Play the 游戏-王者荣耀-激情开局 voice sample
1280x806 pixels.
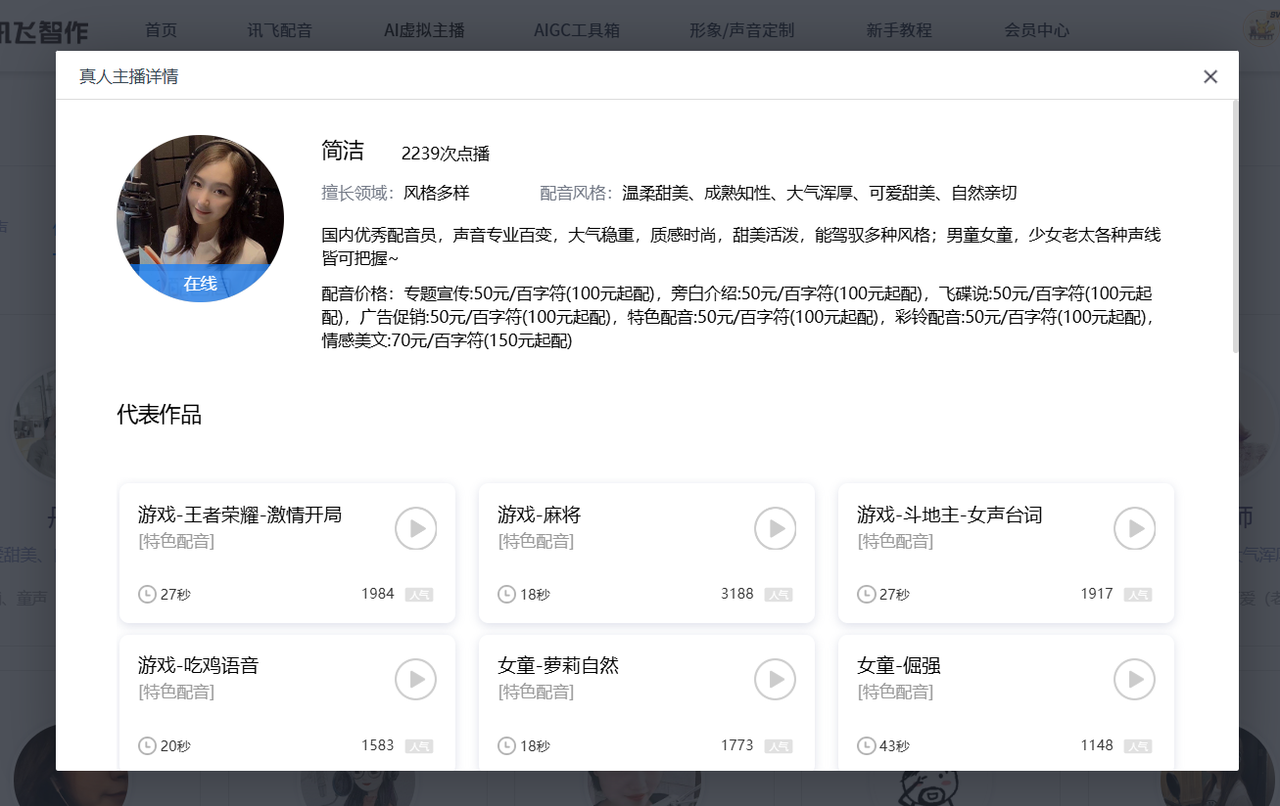416,528
